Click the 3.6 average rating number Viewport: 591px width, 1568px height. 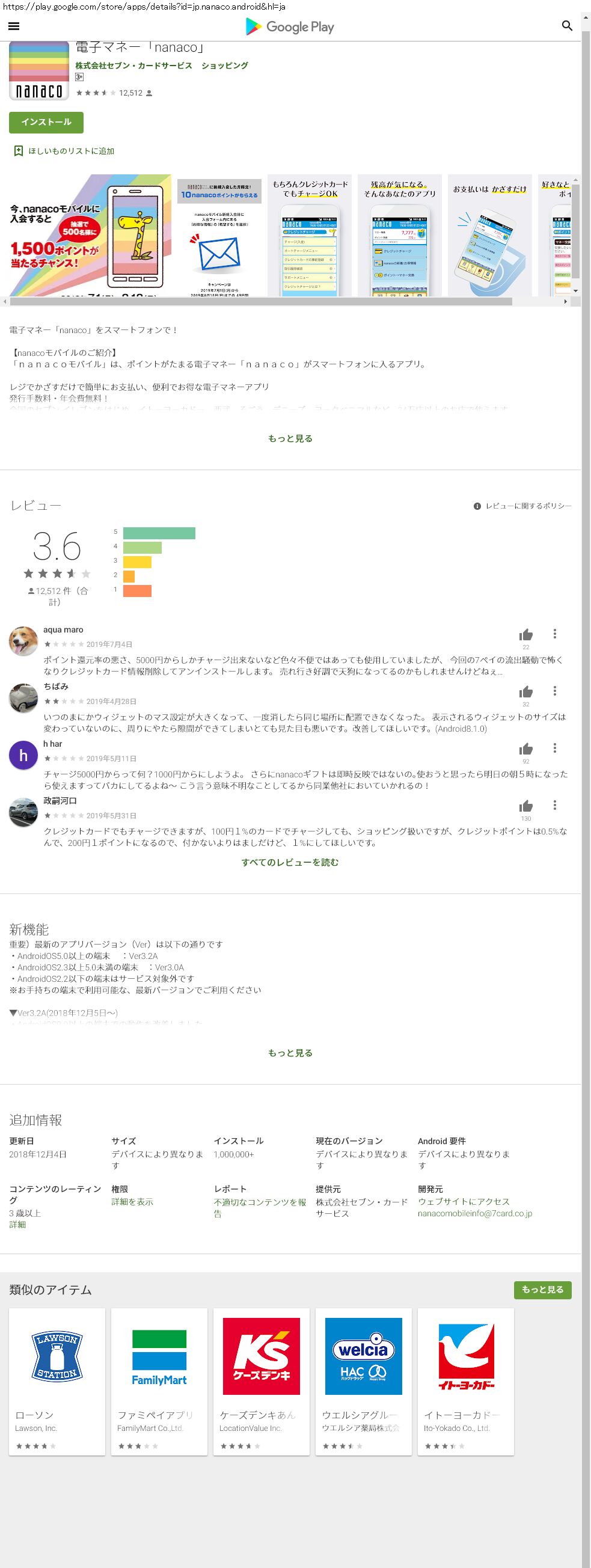[x=57, y=547]
